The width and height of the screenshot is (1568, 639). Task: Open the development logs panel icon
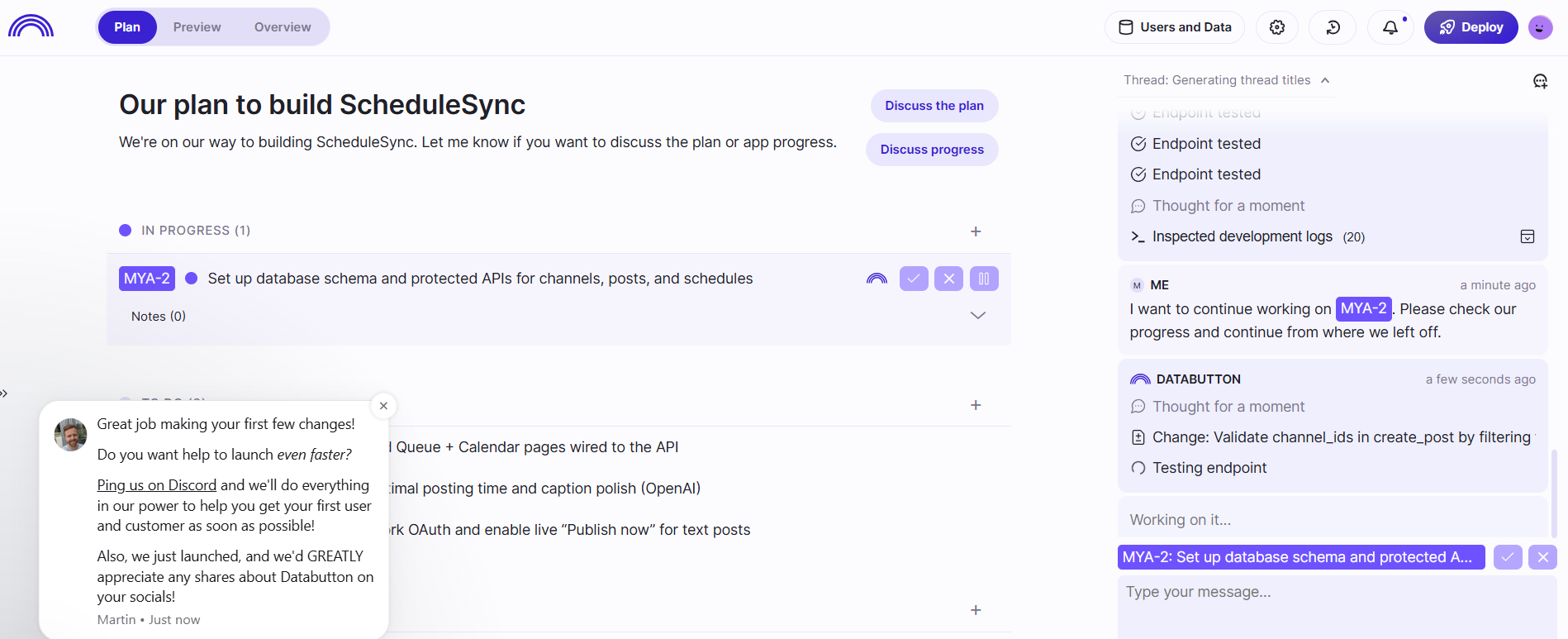[x=1528, y=237]
